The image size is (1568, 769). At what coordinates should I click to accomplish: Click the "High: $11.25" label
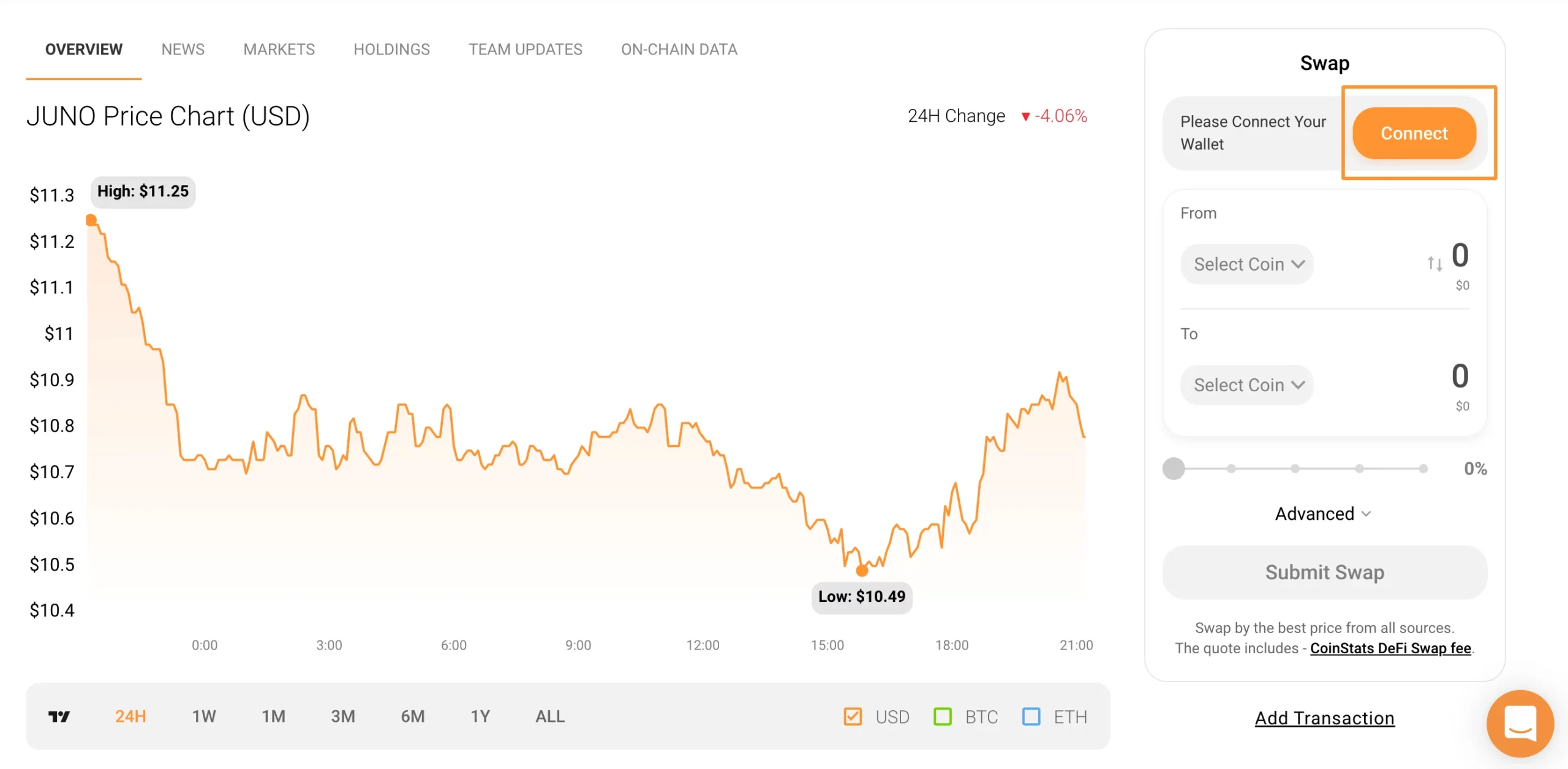point(143,192)
